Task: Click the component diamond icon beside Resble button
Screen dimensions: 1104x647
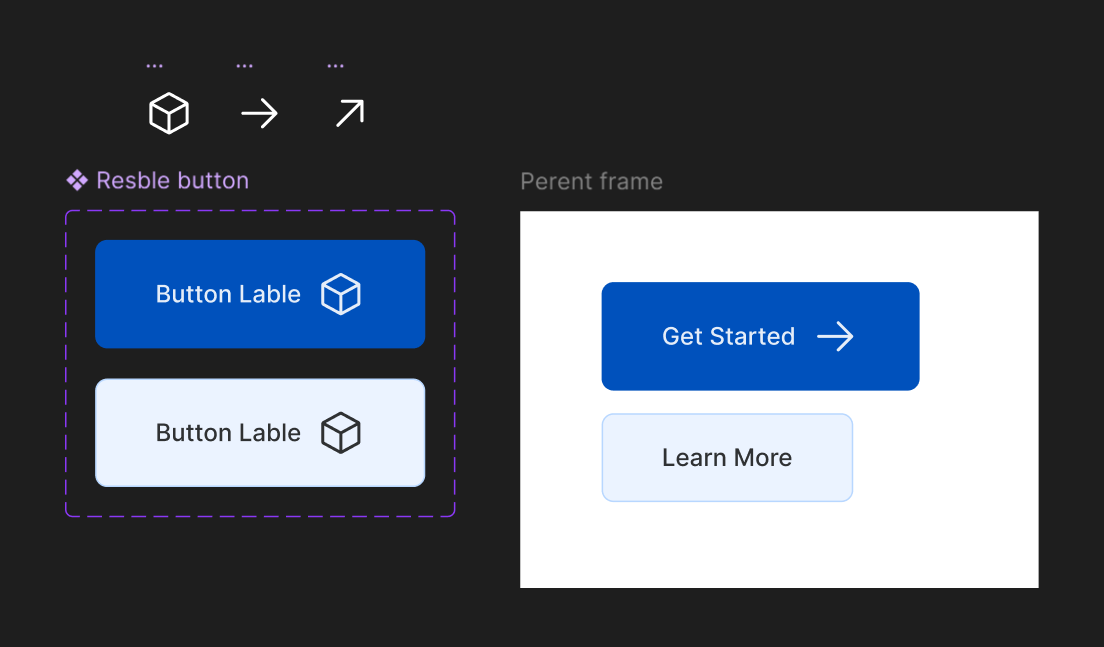Action: [x=77, y=180]
